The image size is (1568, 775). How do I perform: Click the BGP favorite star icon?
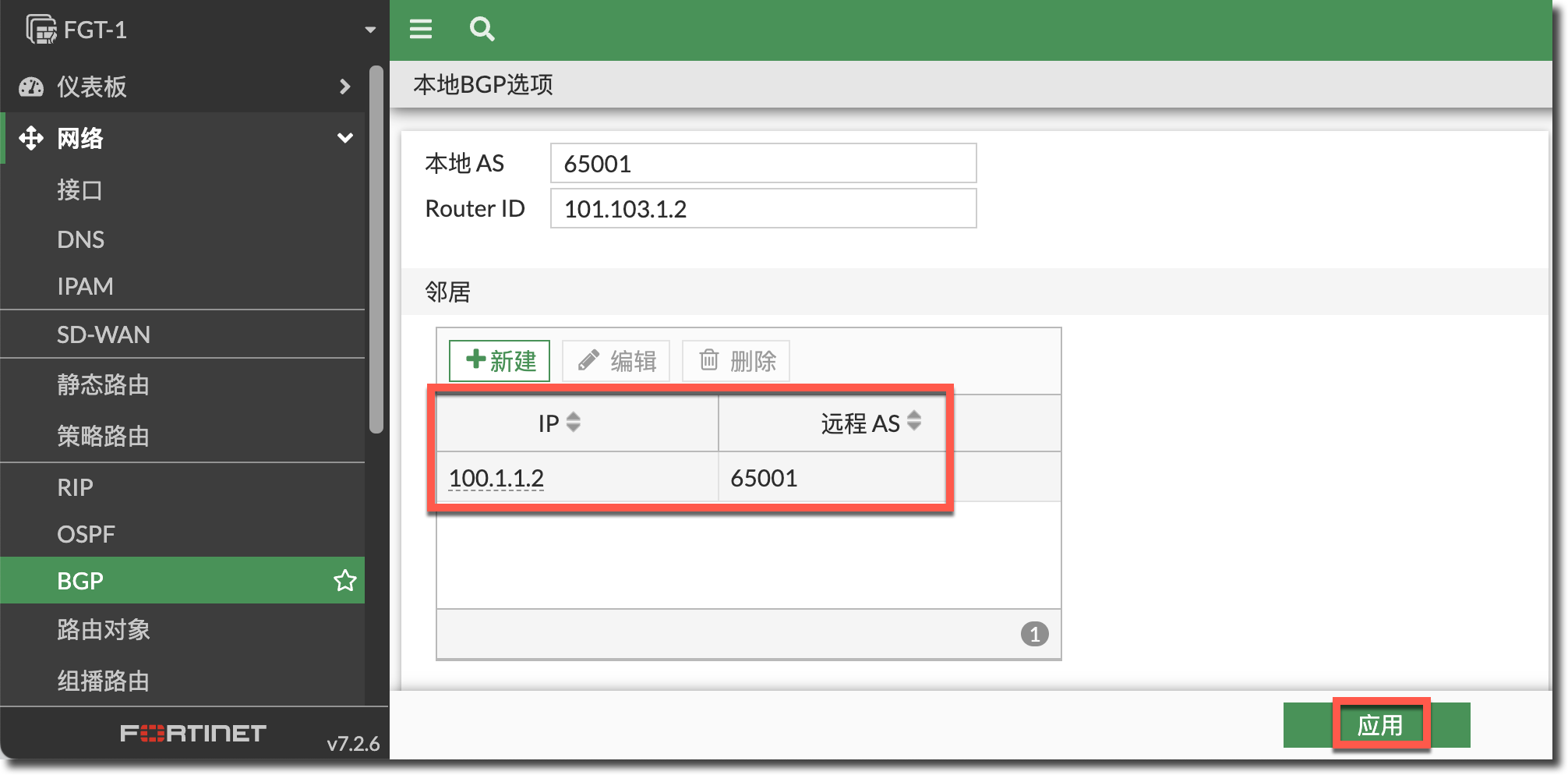344,581
